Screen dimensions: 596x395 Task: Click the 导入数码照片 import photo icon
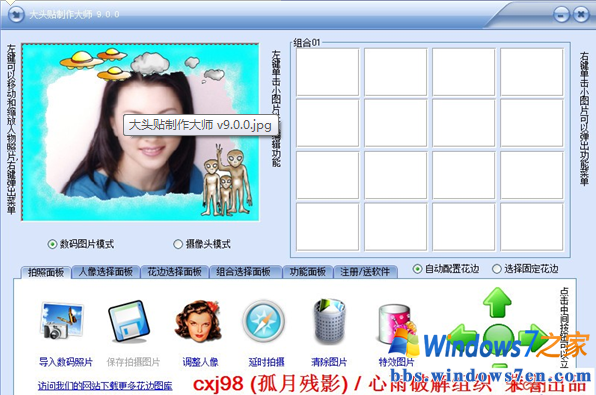tap(61, 321)
